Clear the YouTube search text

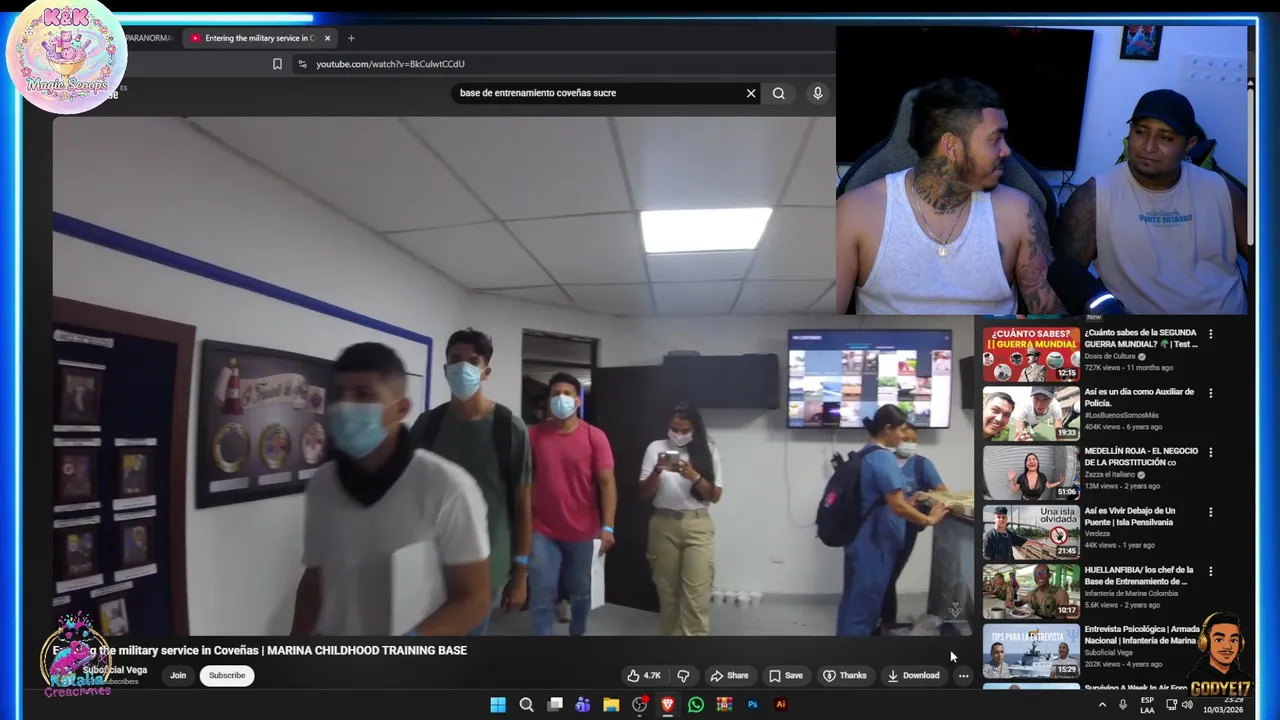751,93
